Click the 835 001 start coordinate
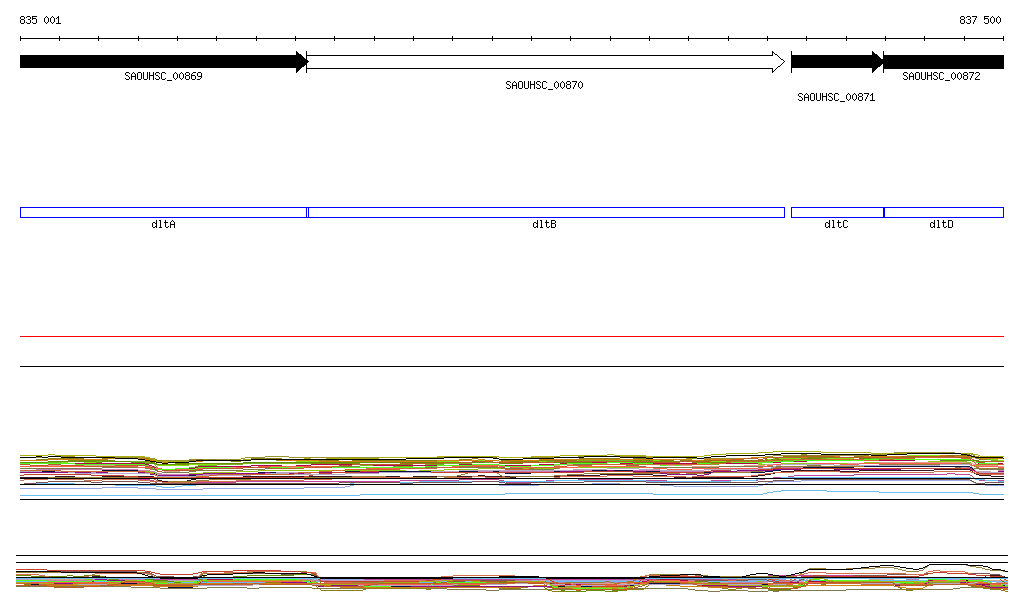The height and width of the screenshot is (611, 1024). click(x=40, y=20)
